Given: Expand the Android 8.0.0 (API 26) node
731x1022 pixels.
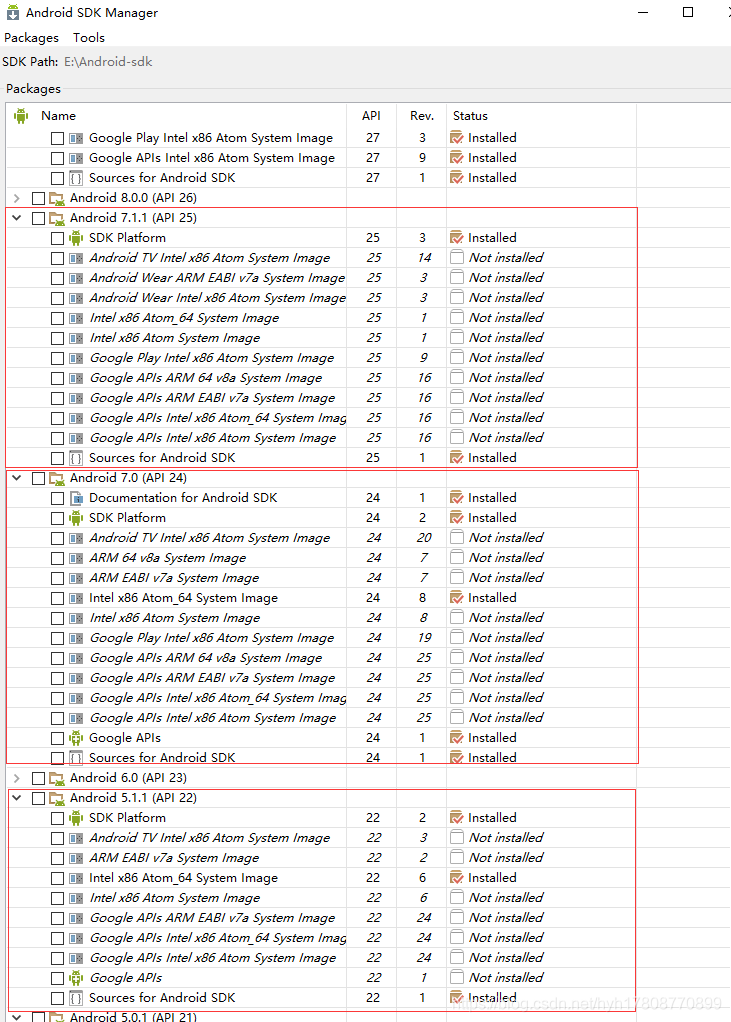Looking at the screenshot, I should (17, 198).
